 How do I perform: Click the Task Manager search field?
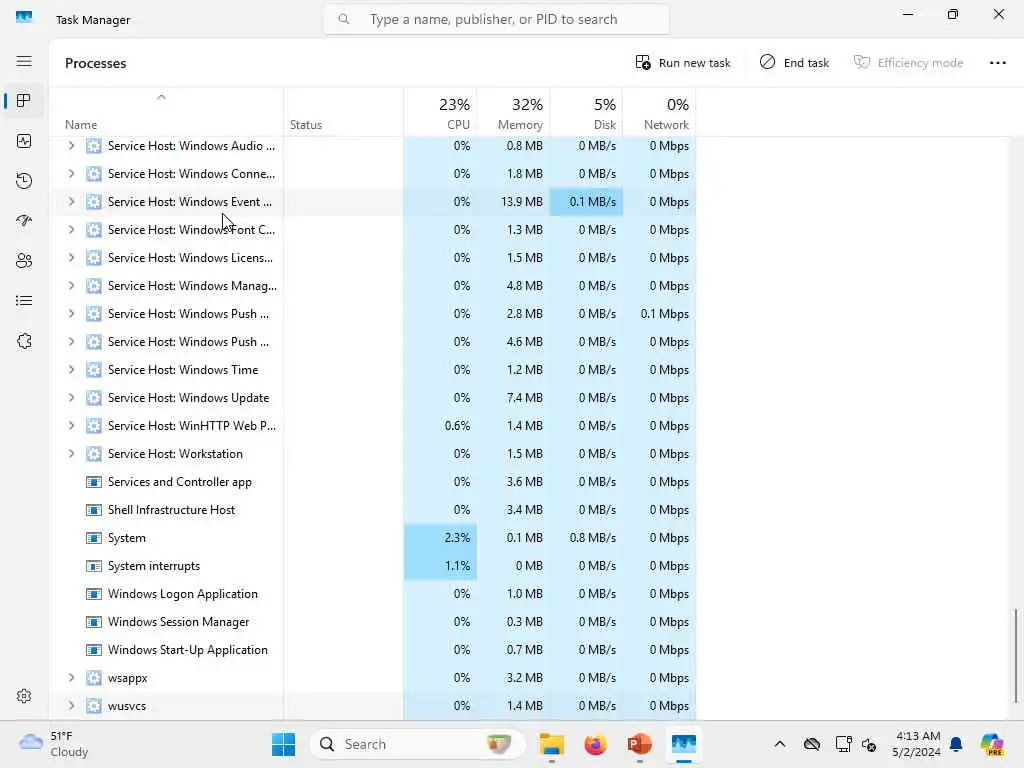[496, 20]
